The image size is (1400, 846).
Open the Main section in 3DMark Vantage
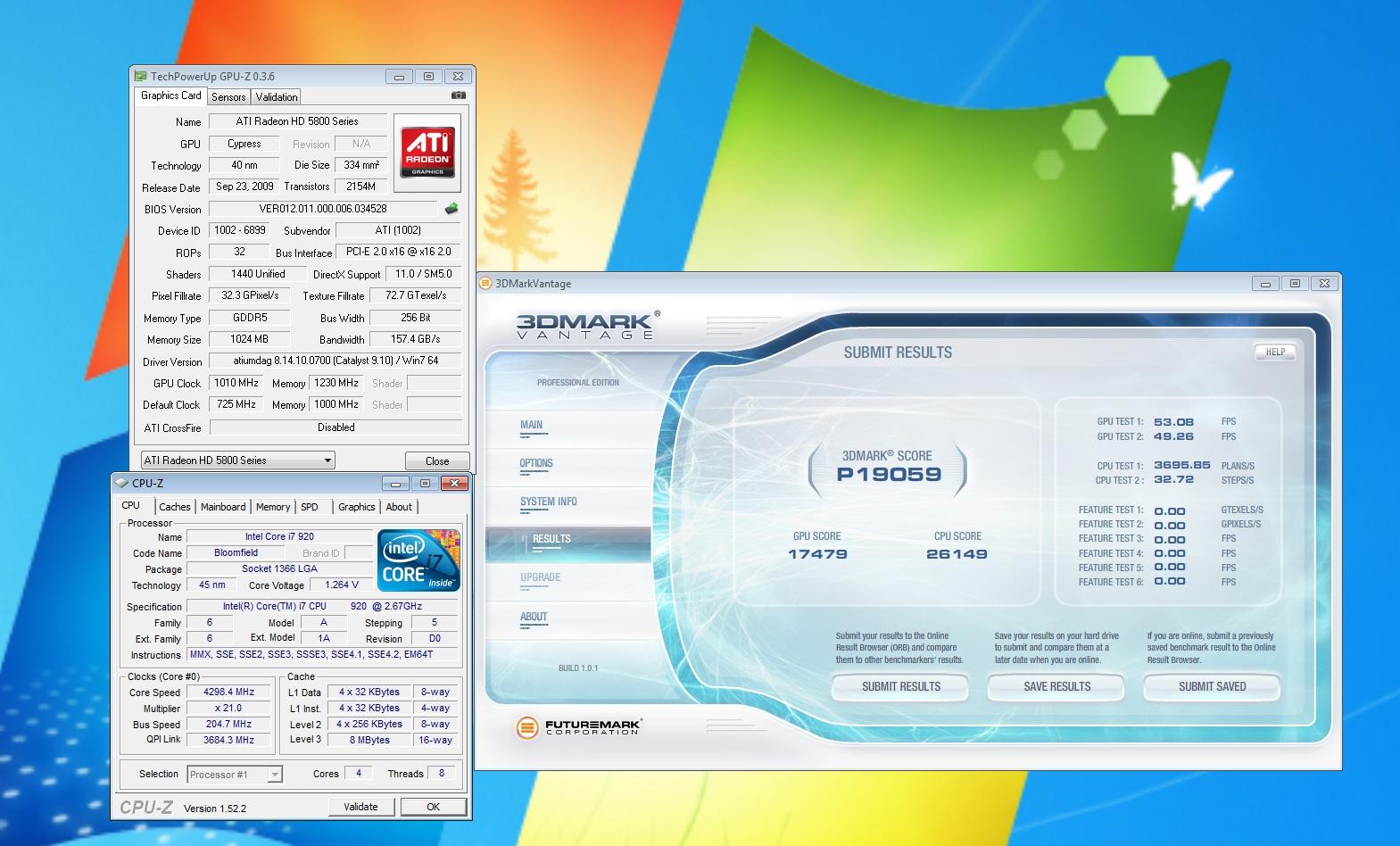pyautogui.click(x=532, y=426)
